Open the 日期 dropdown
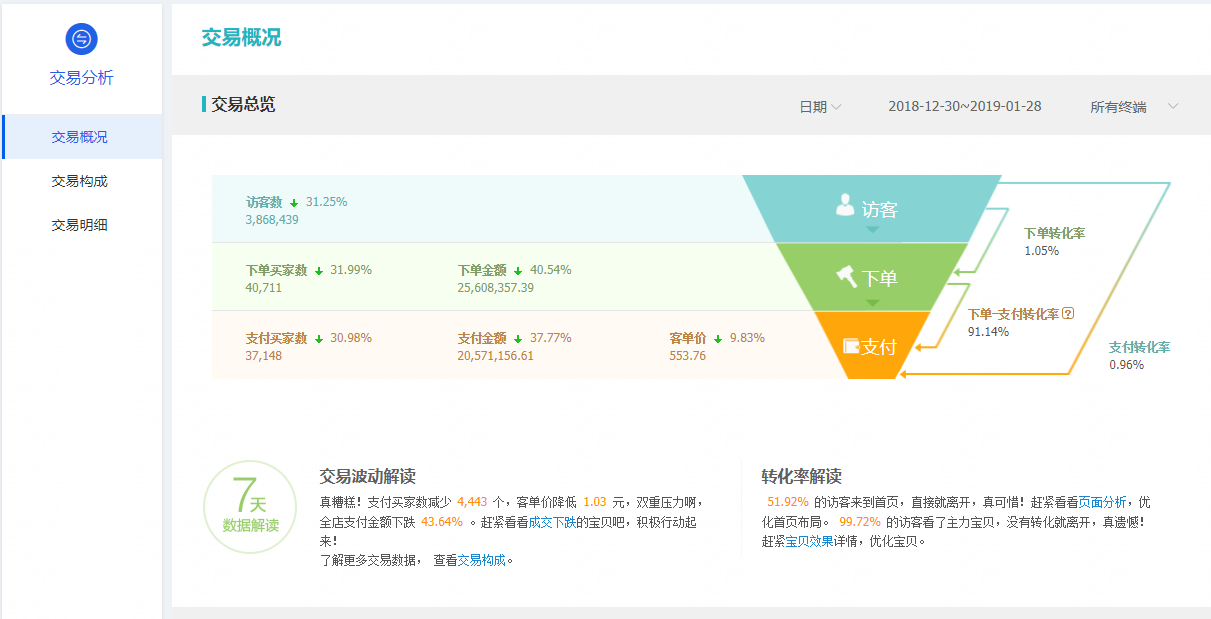Image resolution: width=1211 pixels, height=619 pixels. tap(820, 107)
